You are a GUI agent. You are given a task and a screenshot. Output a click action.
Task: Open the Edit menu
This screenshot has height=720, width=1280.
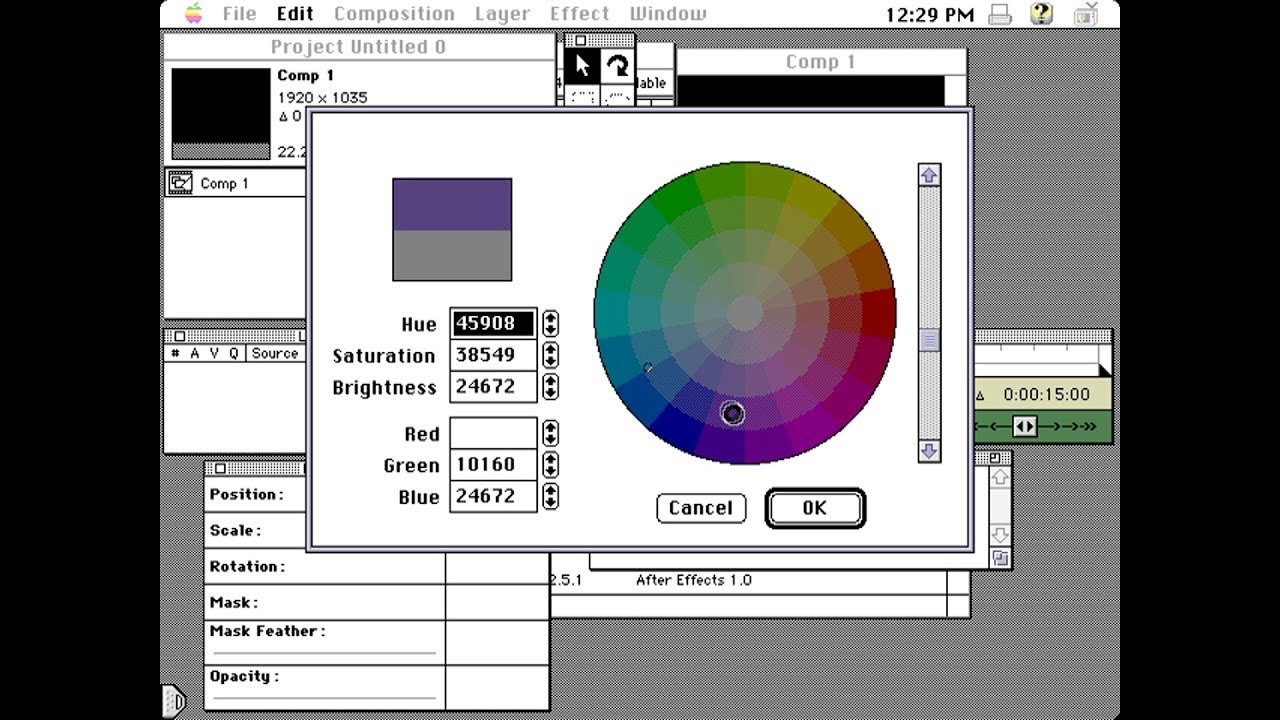click(295, 14)
